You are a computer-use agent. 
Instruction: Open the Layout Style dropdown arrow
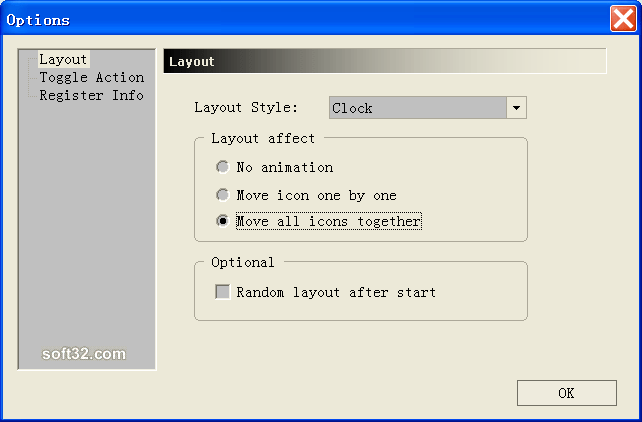point(516,108)
